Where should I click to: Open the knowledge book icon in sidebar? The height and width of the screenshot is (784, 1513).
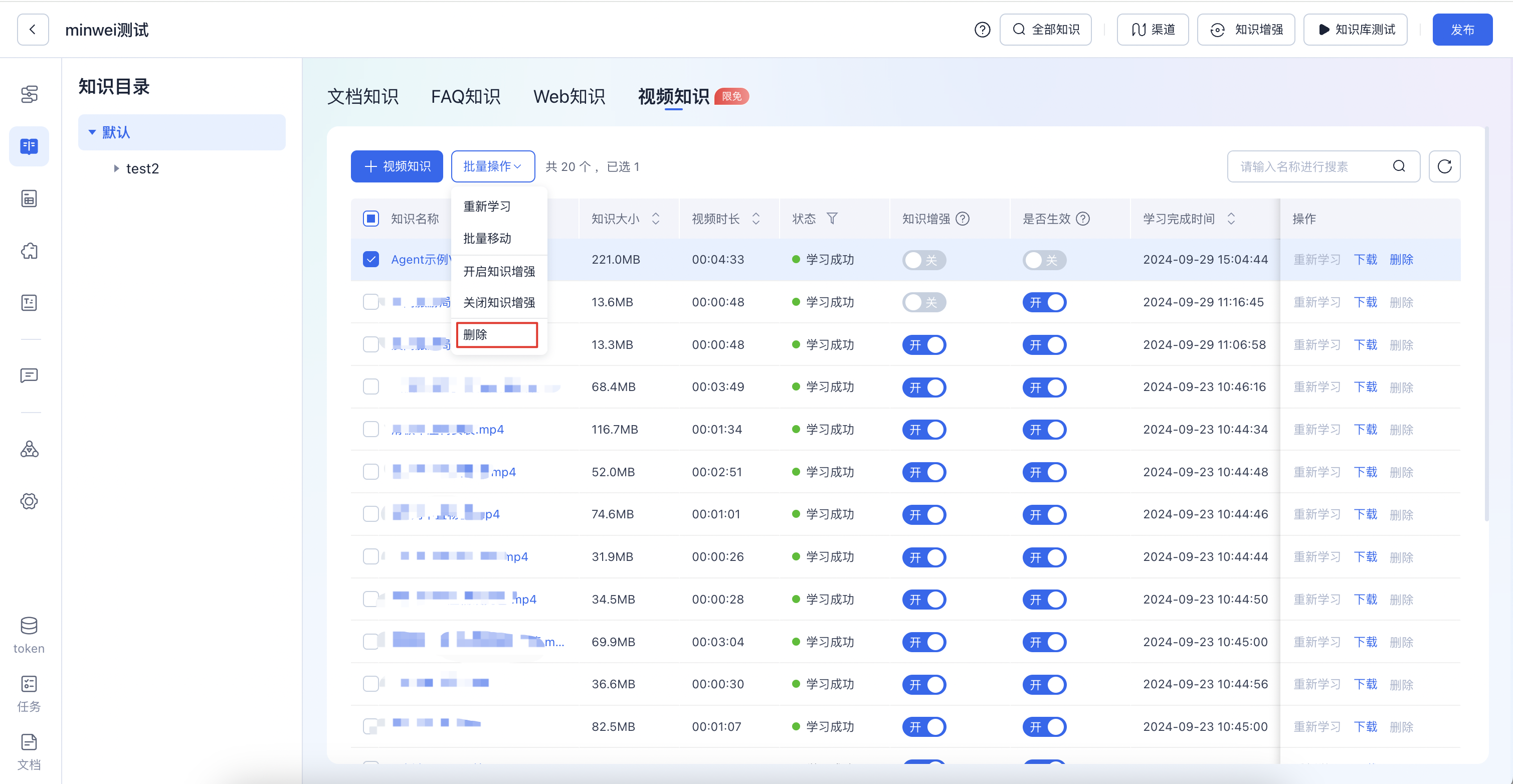coord(29,146)
